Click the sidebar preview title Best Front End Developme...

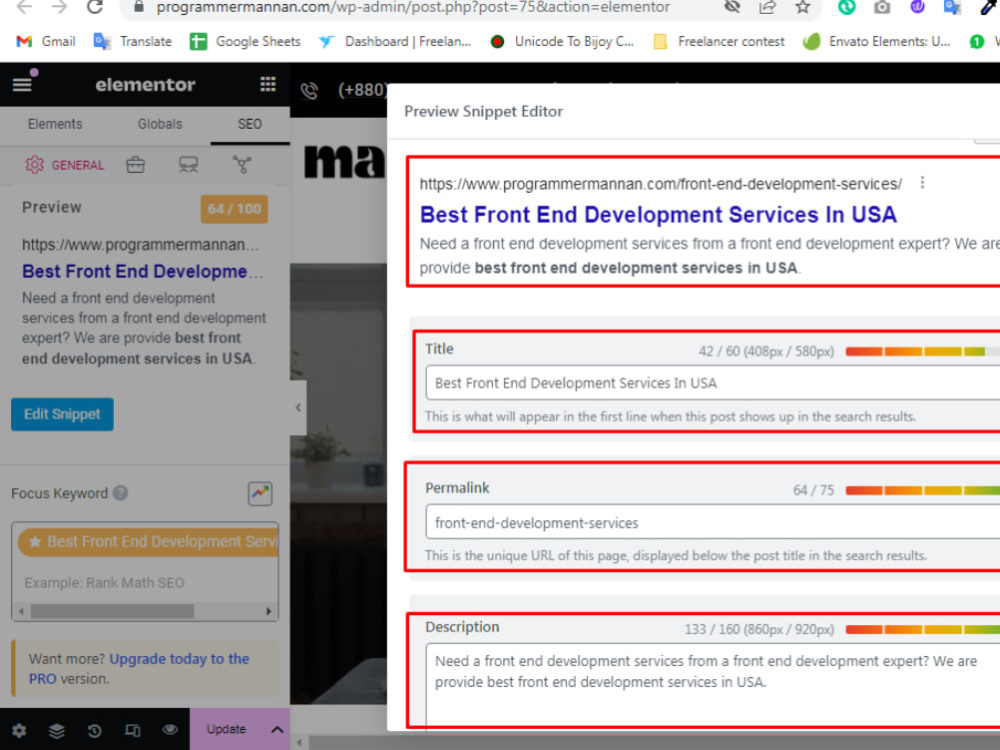(142, 272)
